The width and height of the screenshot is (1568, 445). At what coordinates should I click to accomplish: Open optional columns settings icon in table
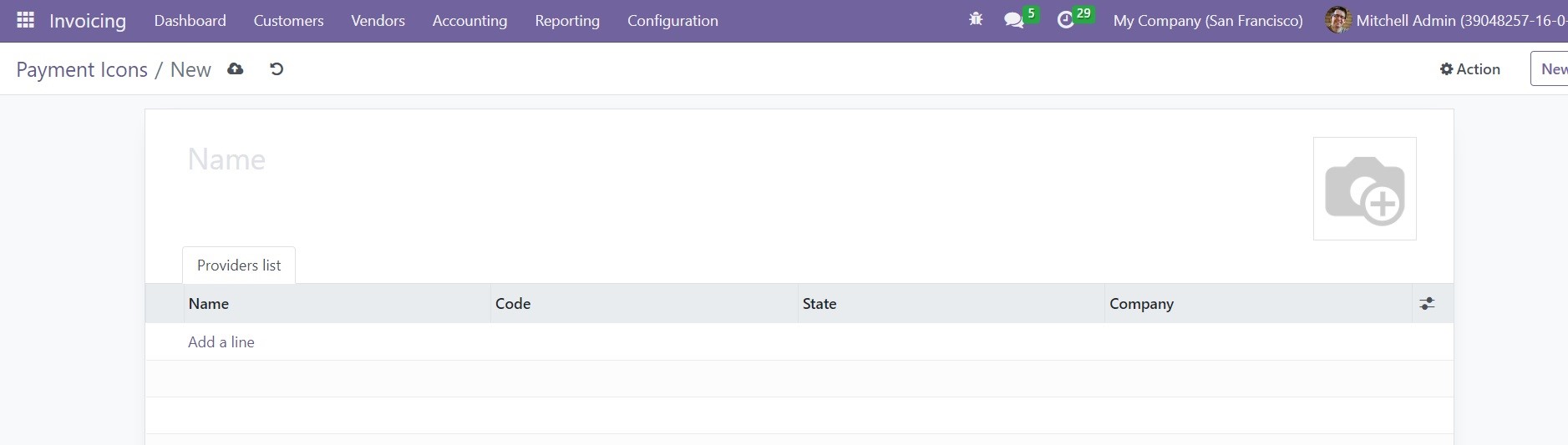point(1427,304)
